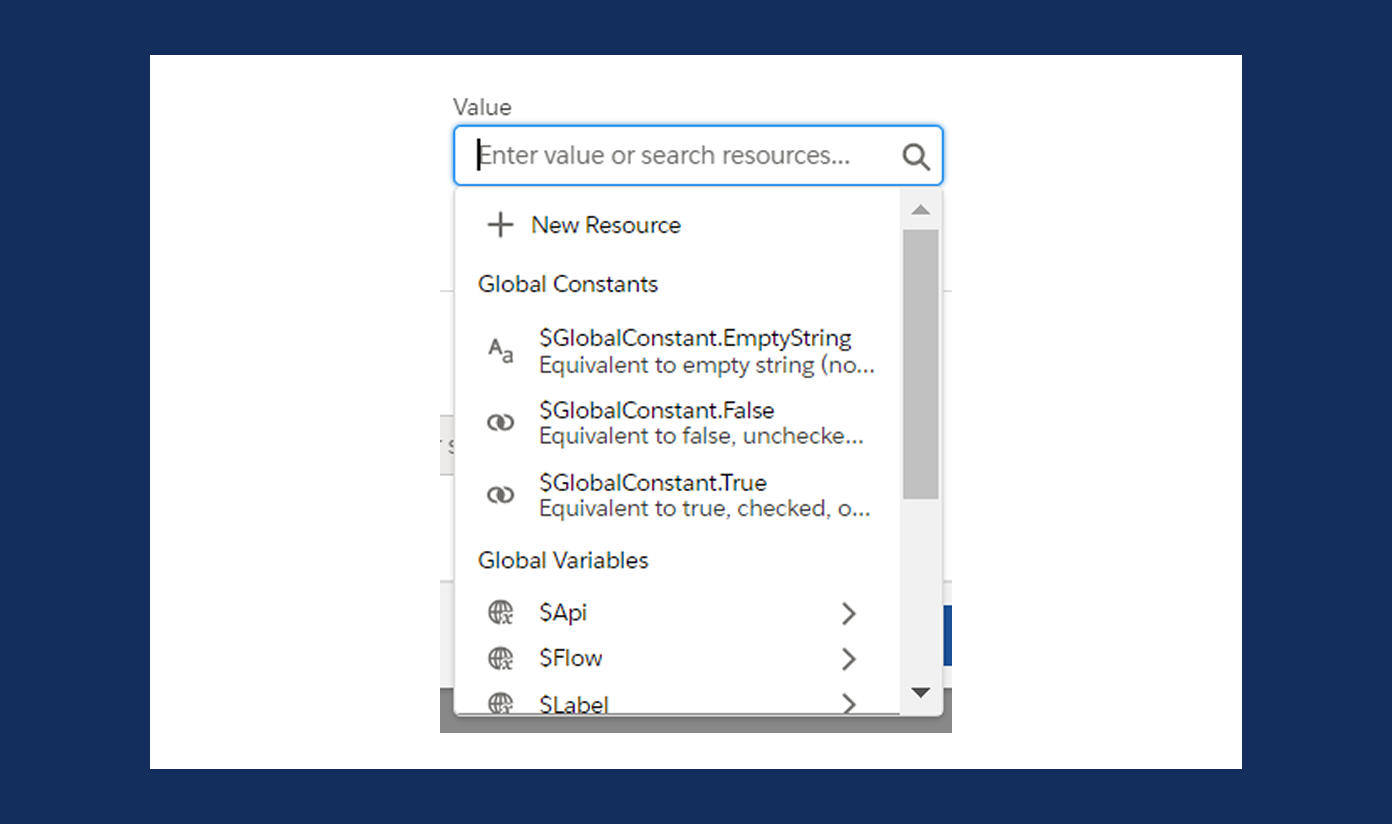Click the boolean icon beside $GlobalConstant.False
This screenshot has height=824, width=1392.
(x=500, y=423)
